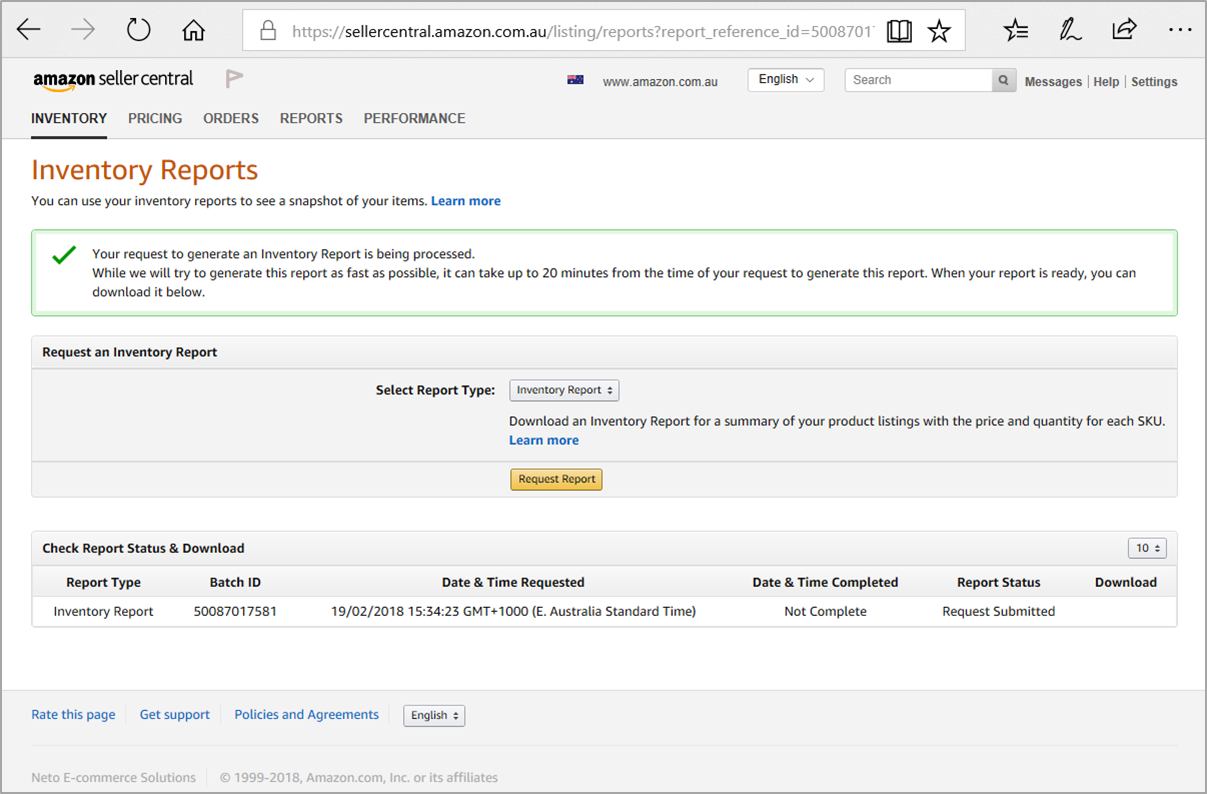
Task: Click the Check Report Status & Download heading
Action: pyautogui.click(x=143, y=548)
